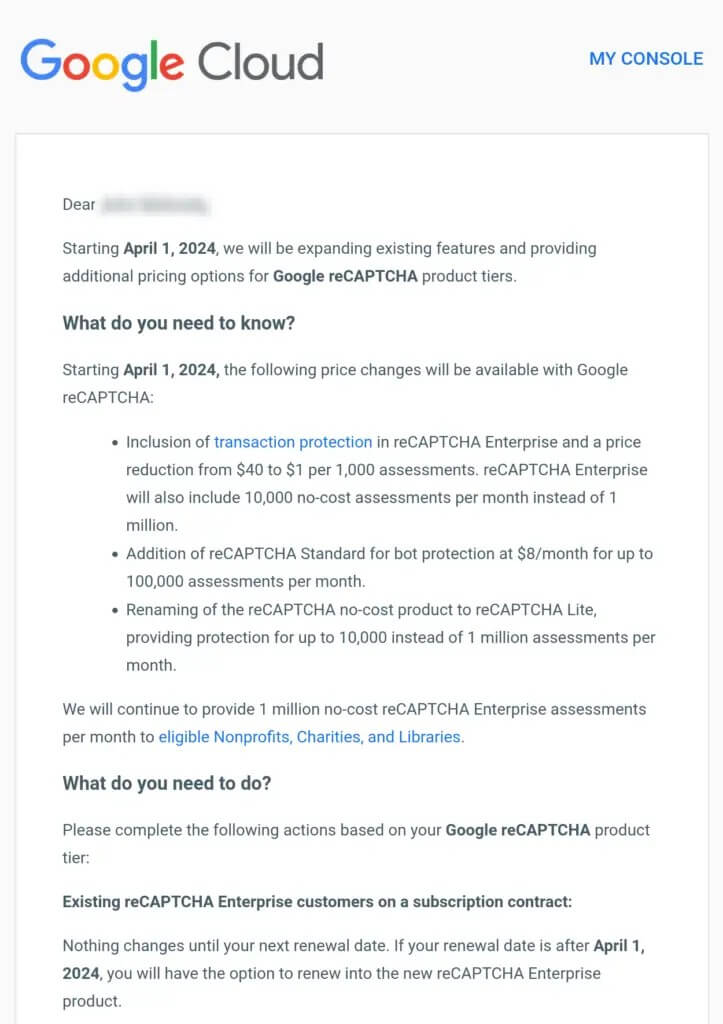Click the "Dear" greeting word
Screen dimensions: 723x1024
coord(79,205)
